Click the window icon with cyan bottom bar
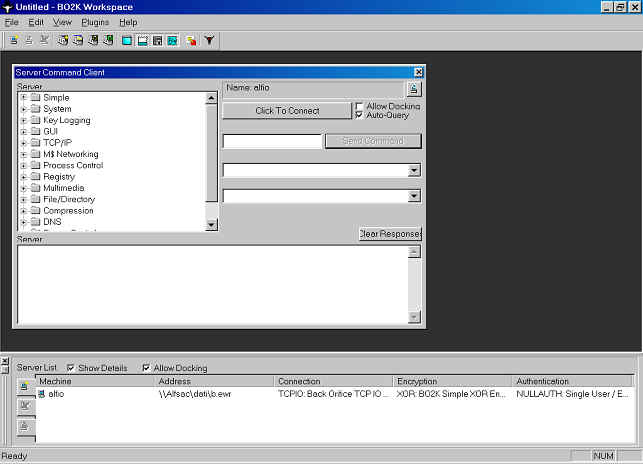This screenshot has height=464, width=643. click(142, 41)
